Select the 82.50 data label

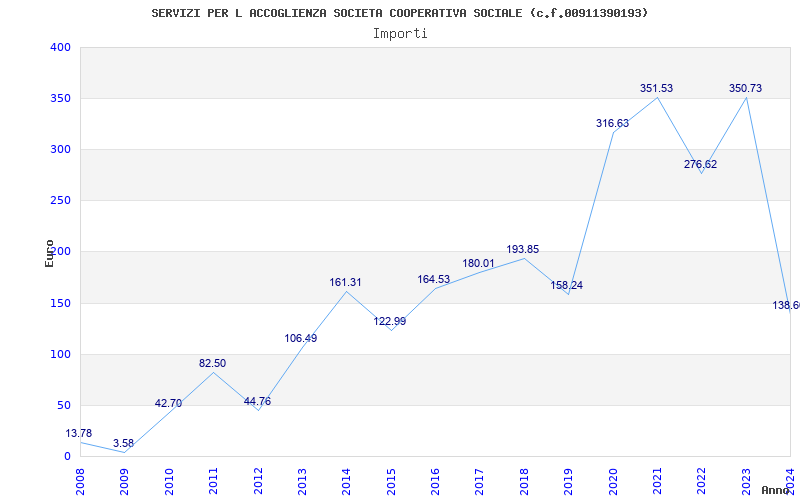coord(212,363)
